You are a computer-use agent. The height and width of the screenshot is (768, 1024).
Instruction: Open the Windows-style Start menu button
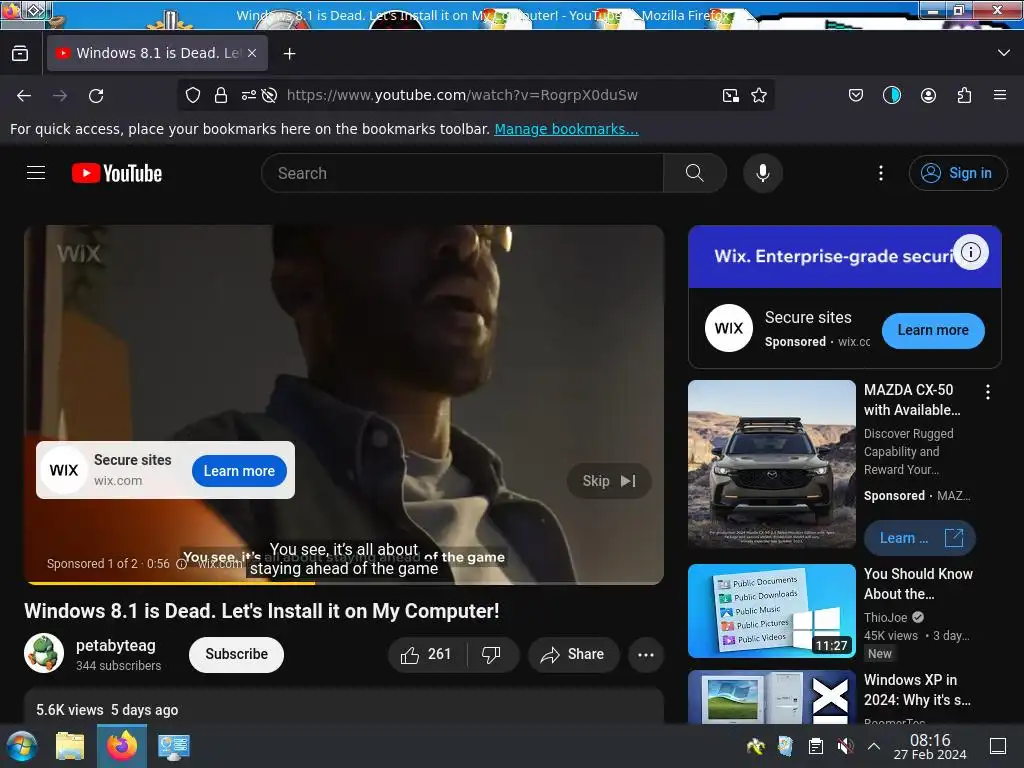[22, 746]
